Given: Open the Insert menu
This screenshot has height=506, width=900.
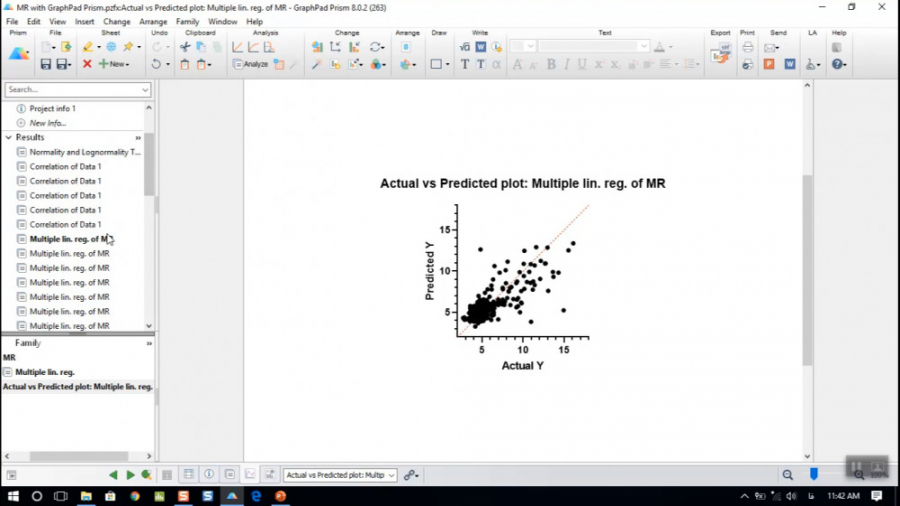Looking at the screenshot, I should click(x=84, y=22).
